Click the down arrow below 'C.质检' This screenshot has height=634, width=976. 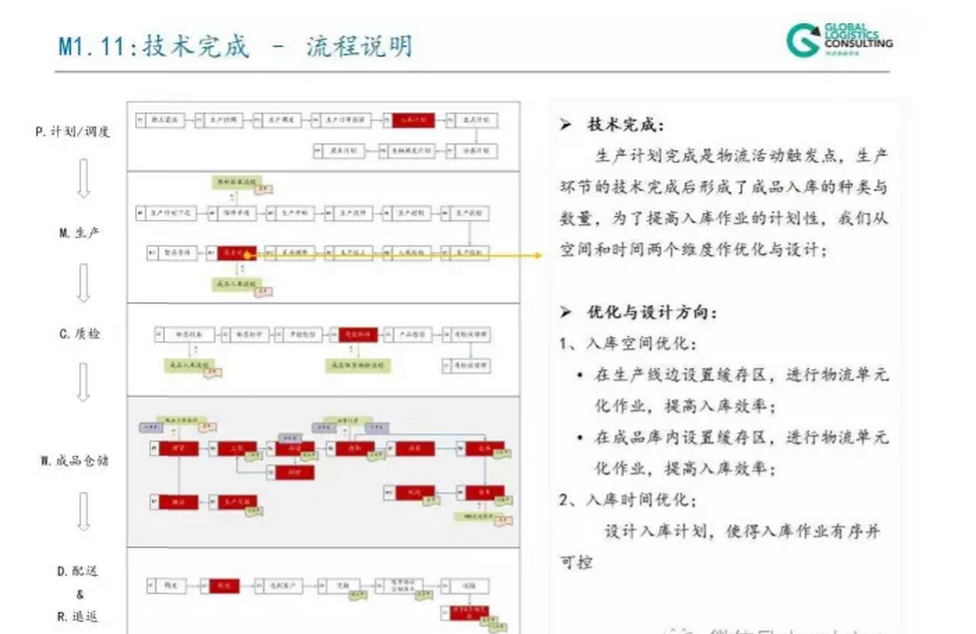tap(83, 382)
